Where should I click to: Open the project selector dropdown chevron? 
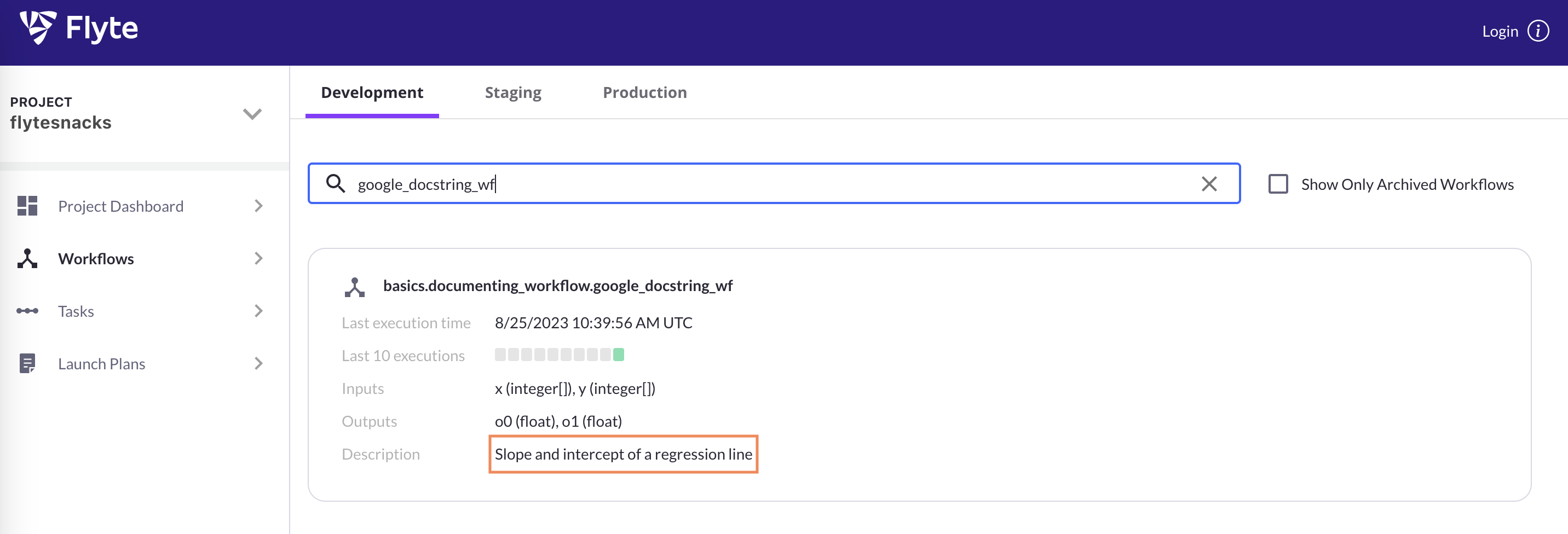coord(252,114)
